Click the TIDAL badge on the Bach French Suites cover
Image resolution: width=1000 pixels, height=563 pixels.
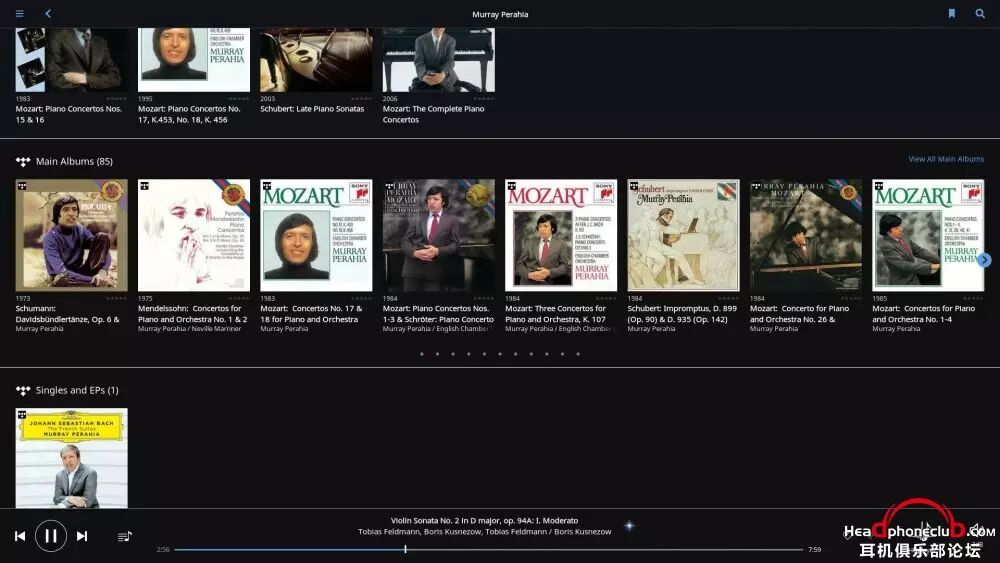point(22,414)
